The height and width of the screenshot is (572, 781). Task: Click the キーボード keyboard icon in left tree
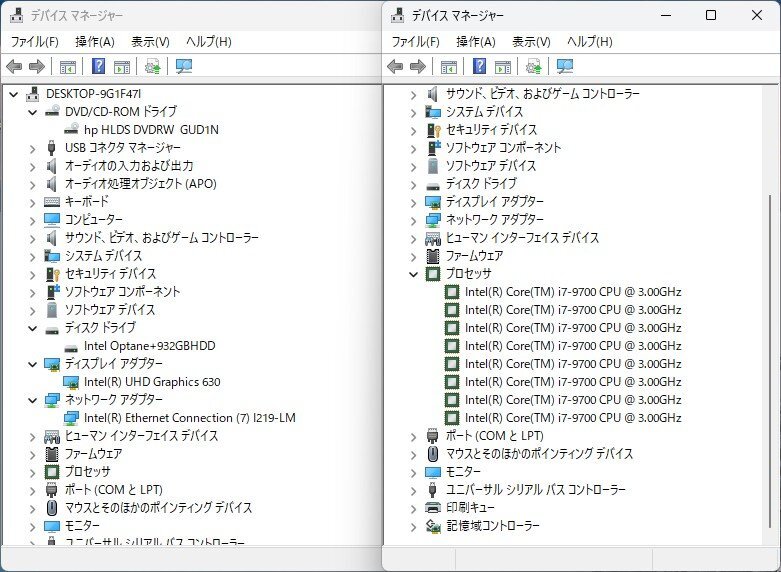point(52,202)
